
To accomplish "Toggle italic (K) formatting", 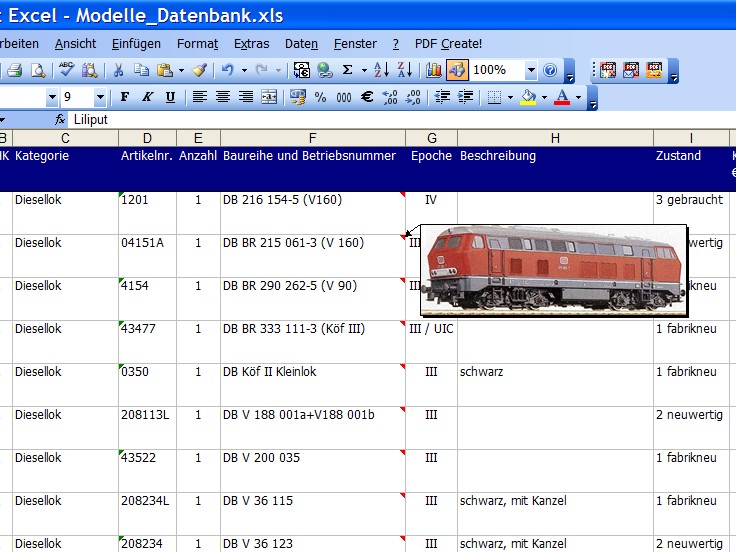I will (147, 97).
